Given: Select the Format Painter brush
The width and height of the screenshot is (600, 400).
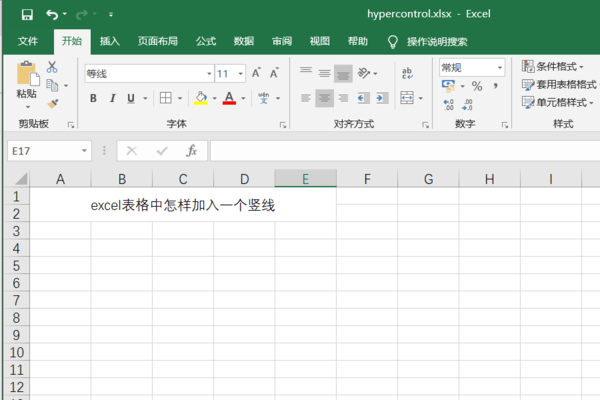Looking at the screenshot, I should click(52, 104).
